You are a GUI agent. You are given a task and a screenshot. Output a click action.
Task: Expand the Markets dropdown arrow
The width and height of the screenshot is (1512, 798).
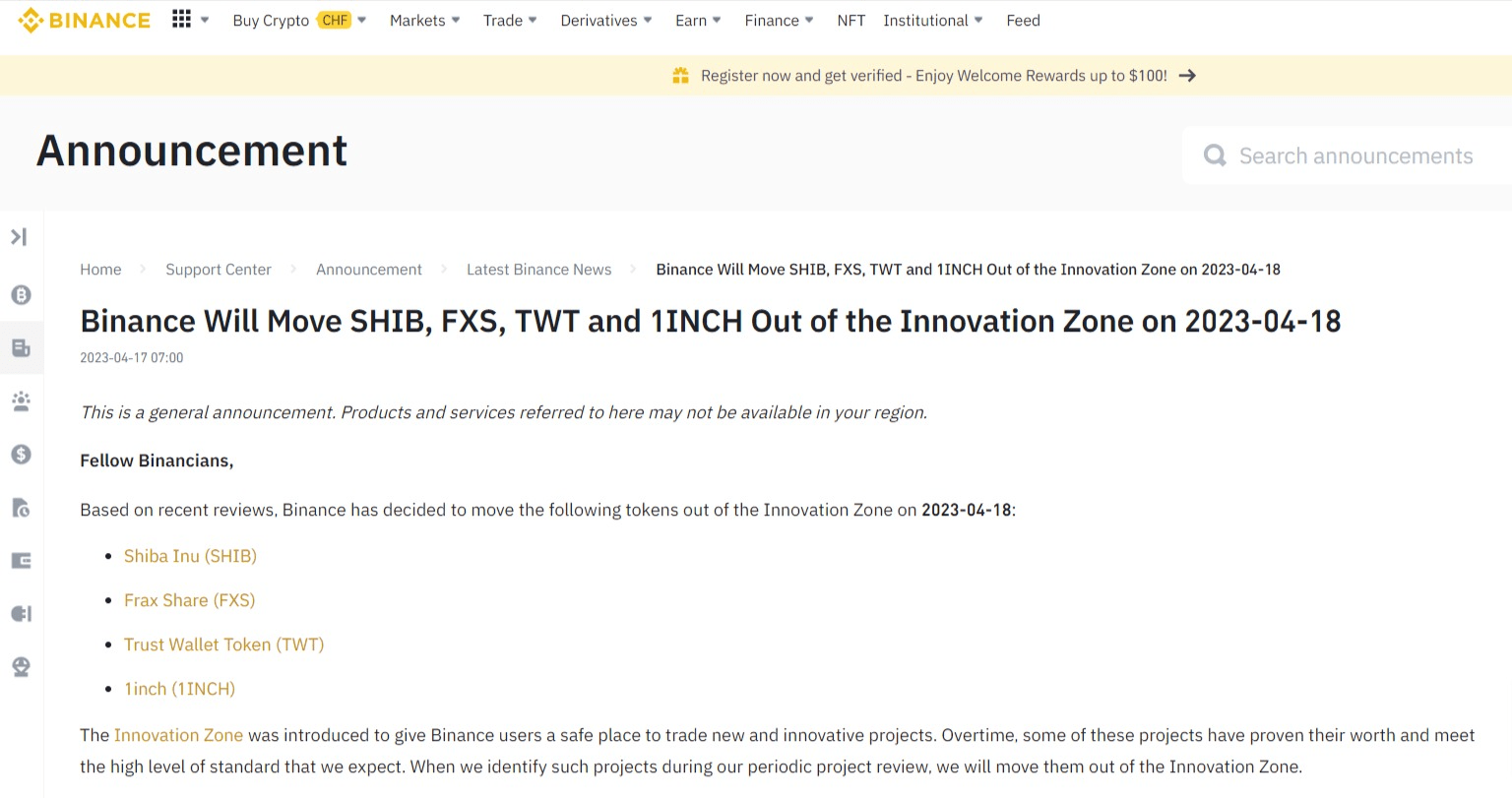click(x=456, y=20)
